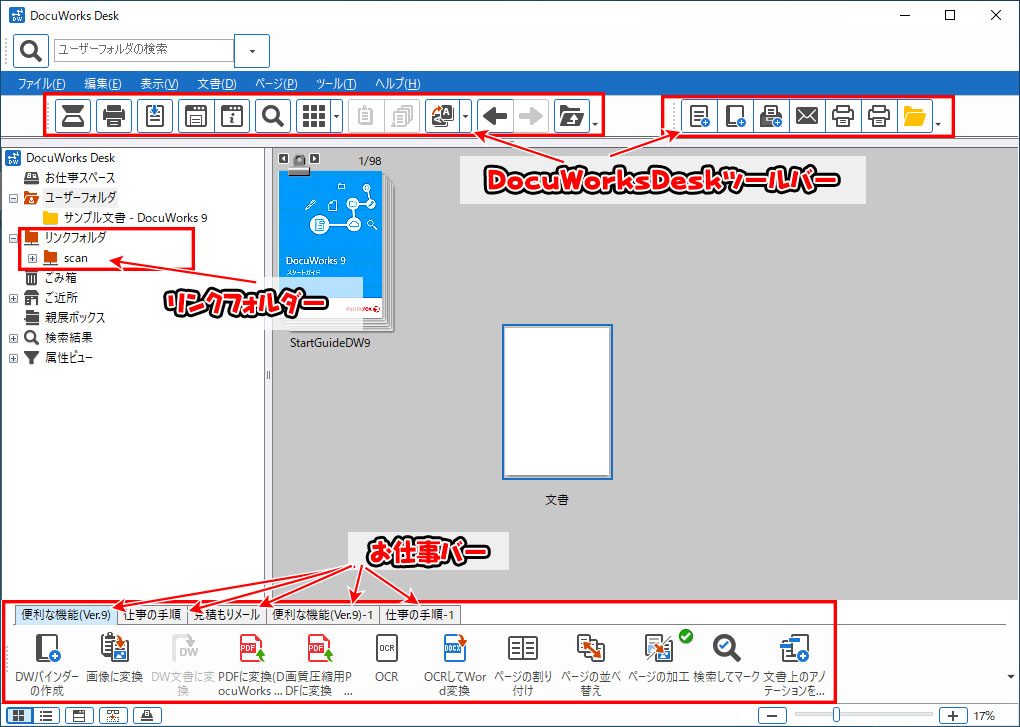
Task: Click the import document icon with down arrow
Action: 155,116
